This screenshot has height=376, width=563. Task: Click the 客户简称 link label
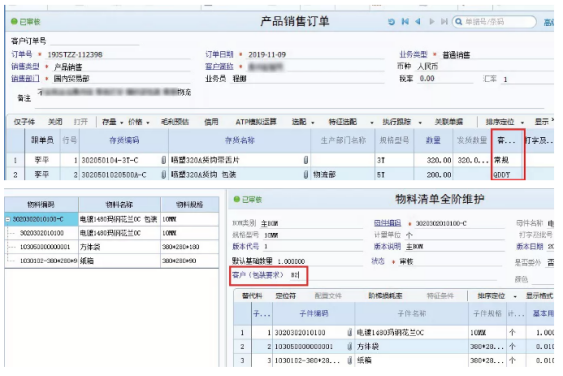pos(219,66)
